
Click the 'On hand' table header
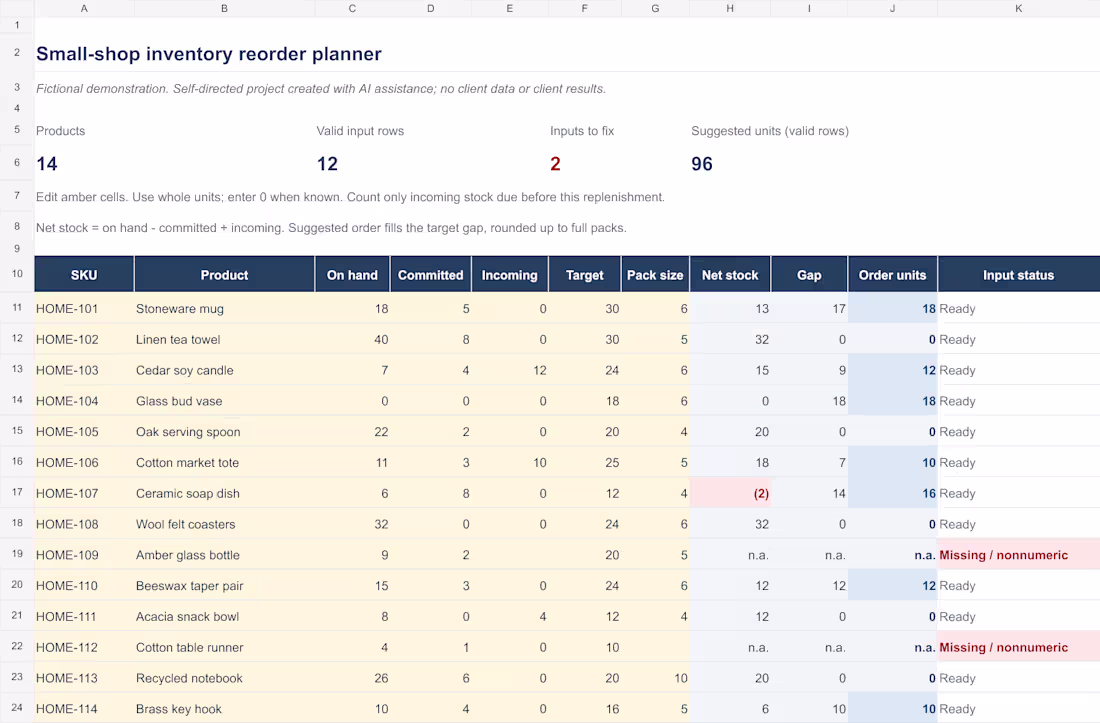click(352, 275)
